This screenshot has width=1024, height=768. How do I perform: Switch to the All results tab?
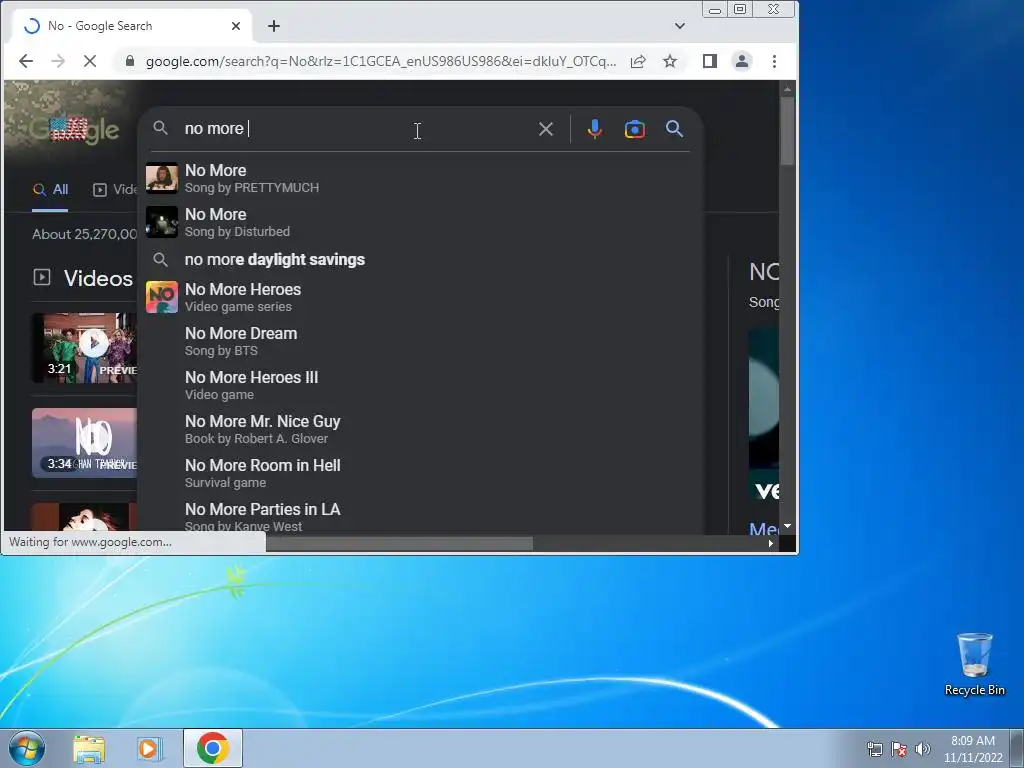tap(50, 190)
